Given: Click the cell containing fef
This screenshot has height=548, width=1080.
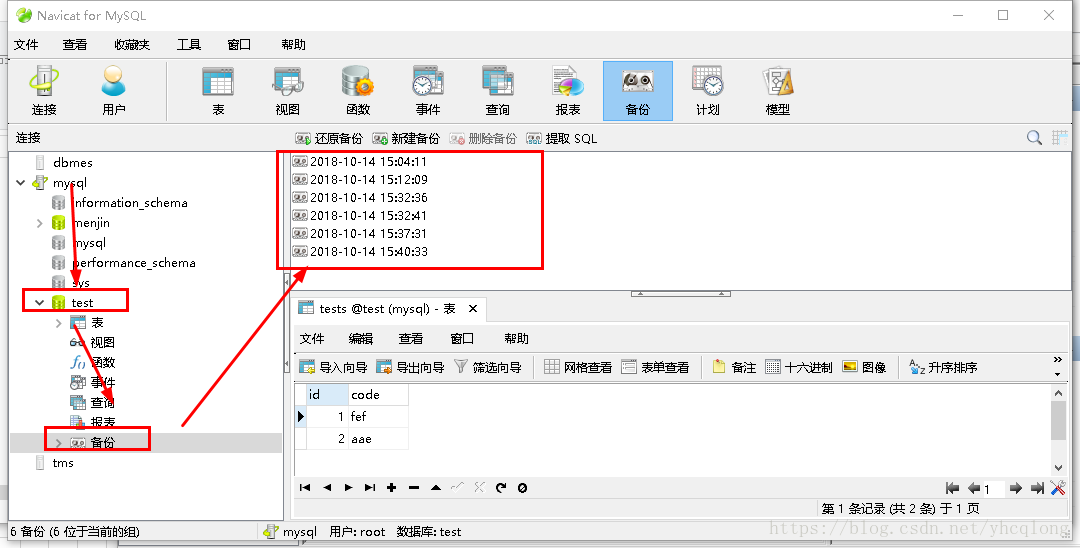Looking at the screenshot, I should [x=378, y=417].
